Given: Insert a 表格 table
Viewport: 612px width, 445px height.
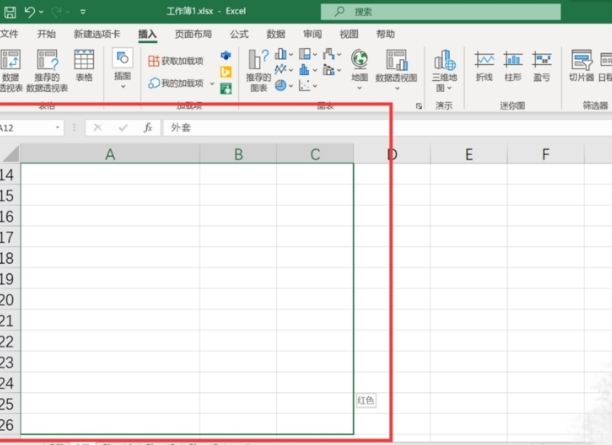Looking at the screenshot, I should [84, 66].
